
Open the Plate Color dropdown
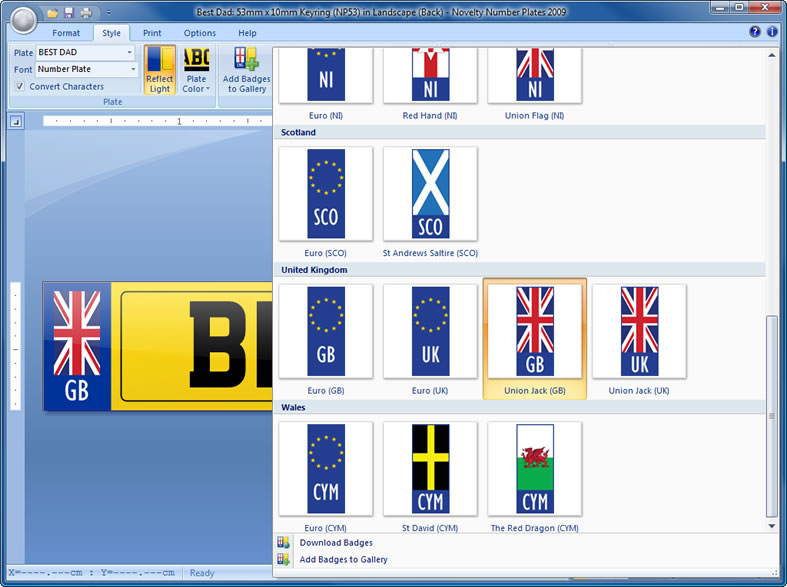[x=196, y=70]
